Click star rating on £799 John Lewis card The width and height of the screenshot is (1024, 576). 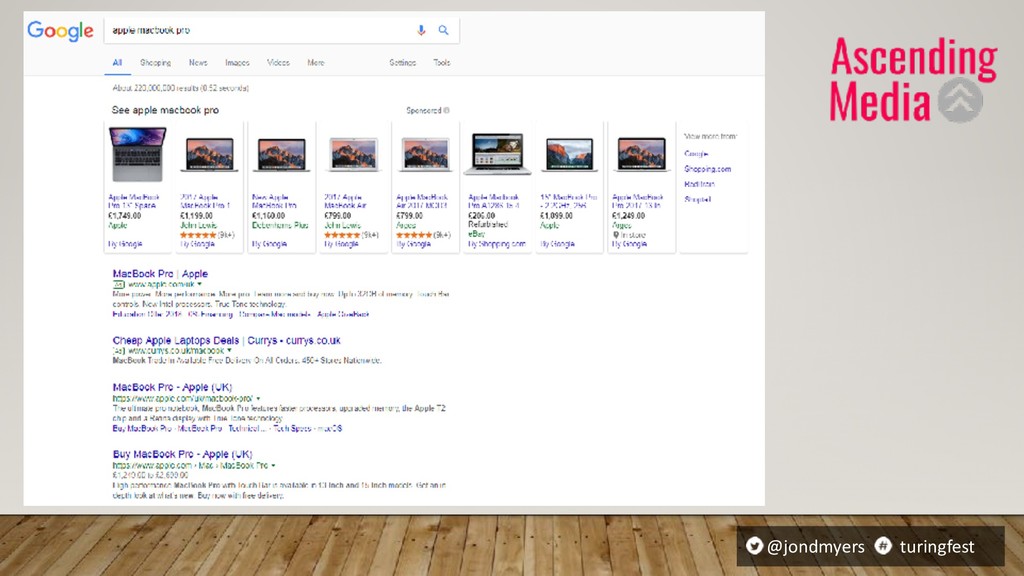pyautogui.click(x=342, y=234)
